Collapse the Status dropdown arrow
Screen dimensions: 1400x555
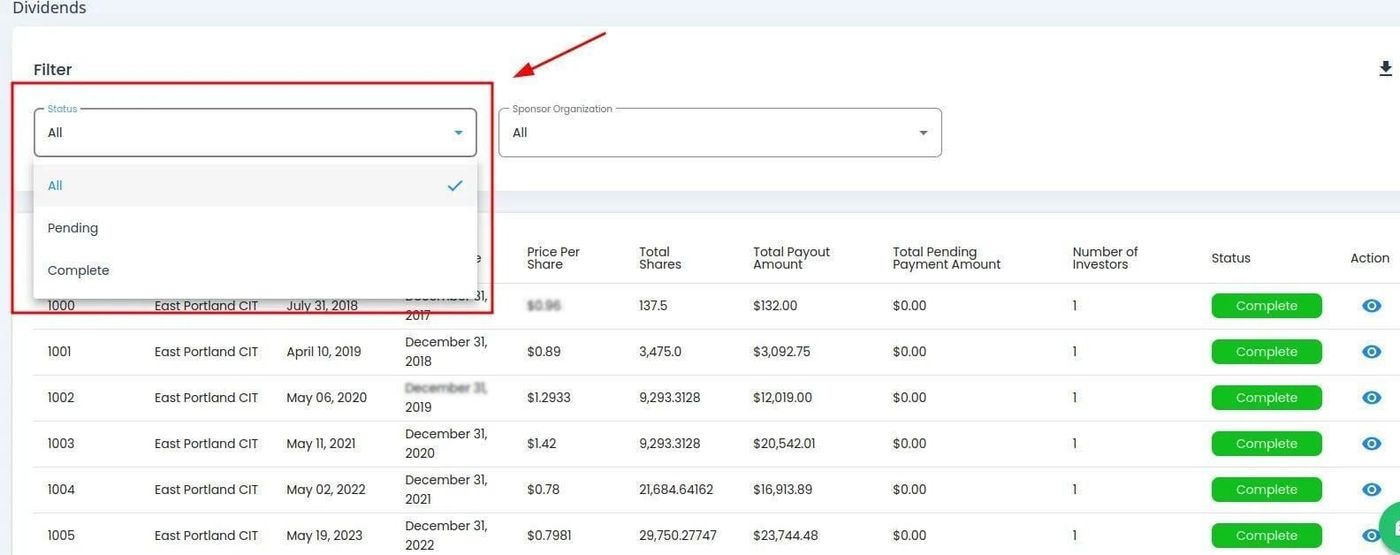458,133
